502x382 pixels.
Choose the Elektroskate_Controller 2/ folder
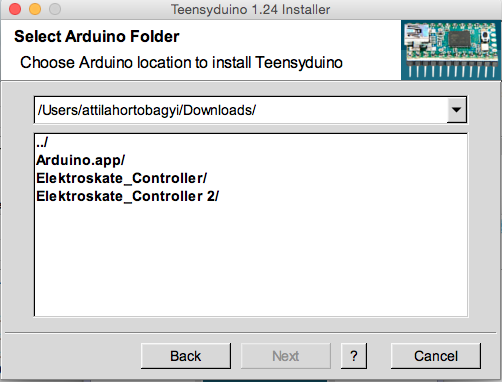click(x=128, y=196)
